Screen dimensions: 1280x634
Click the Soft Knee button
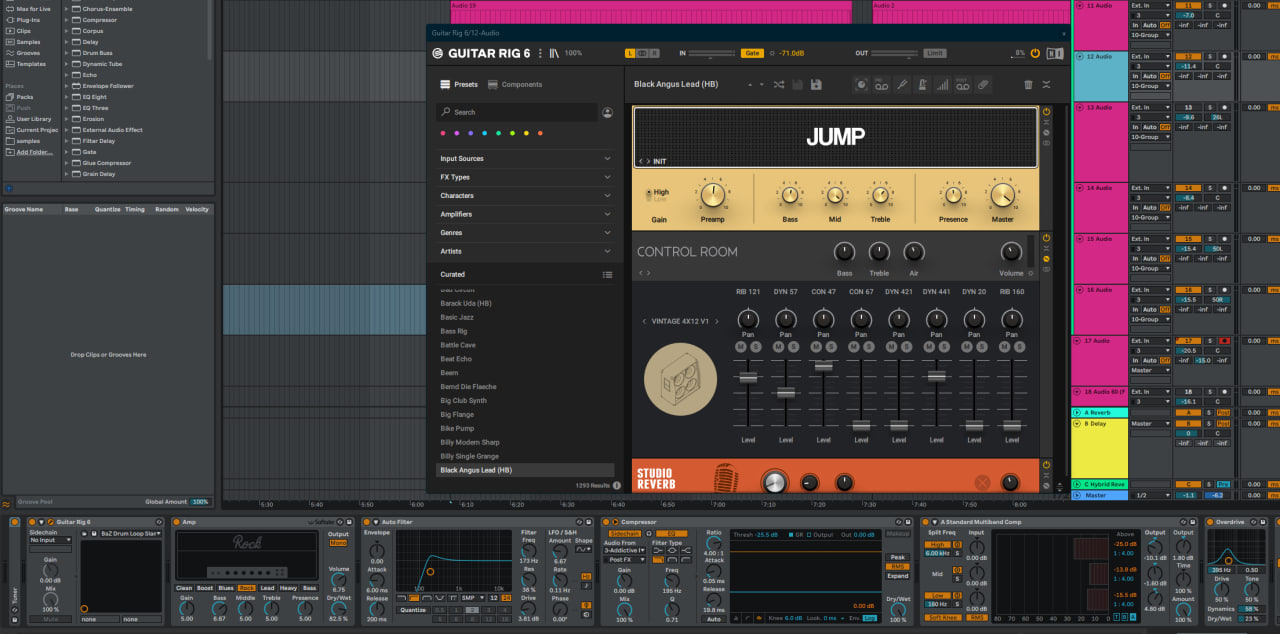click(x=944, y=617)
